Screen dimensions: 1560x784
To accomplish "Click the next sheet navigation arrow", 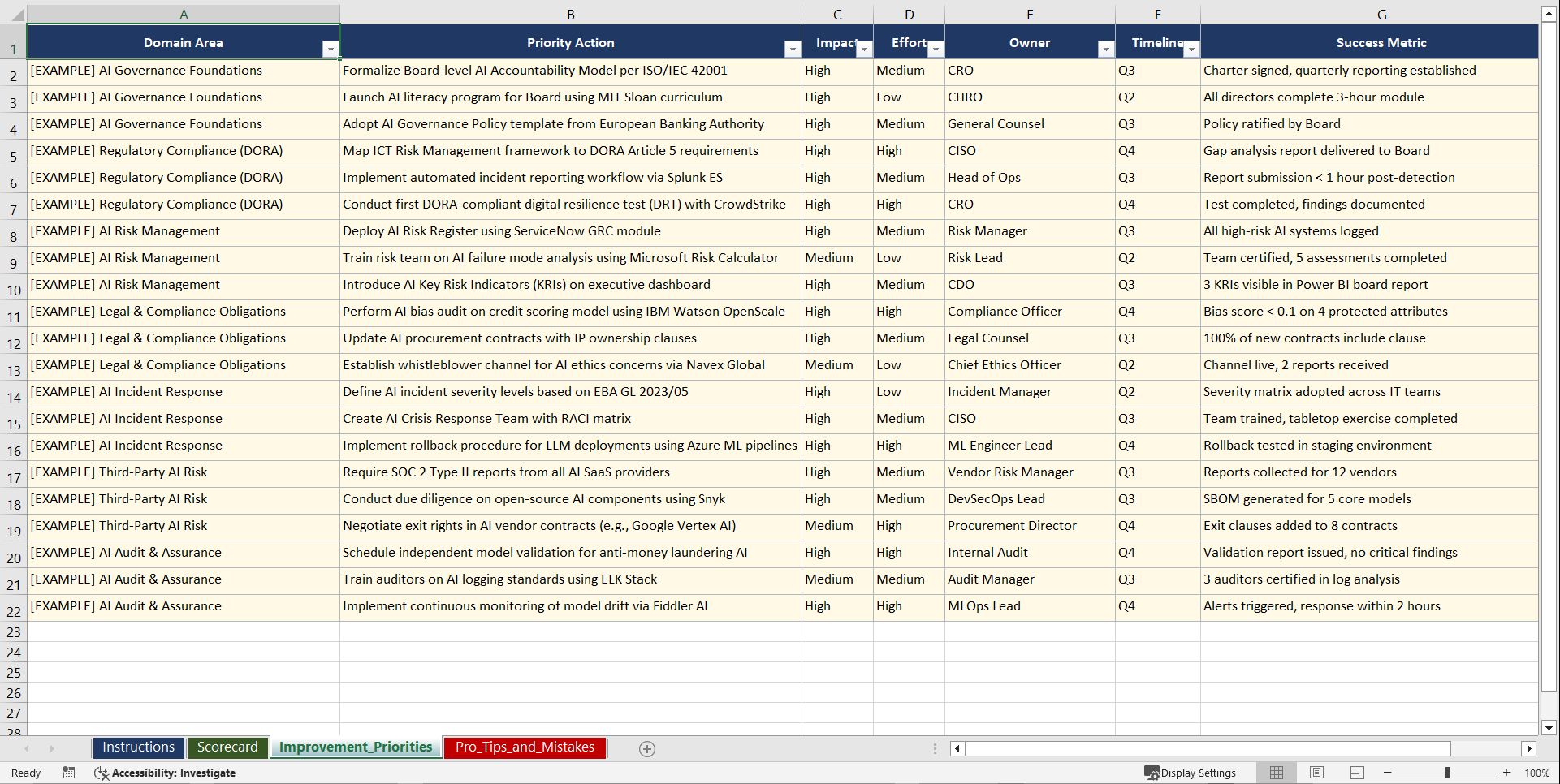I will pyautogui.click(x=52, y=748).
